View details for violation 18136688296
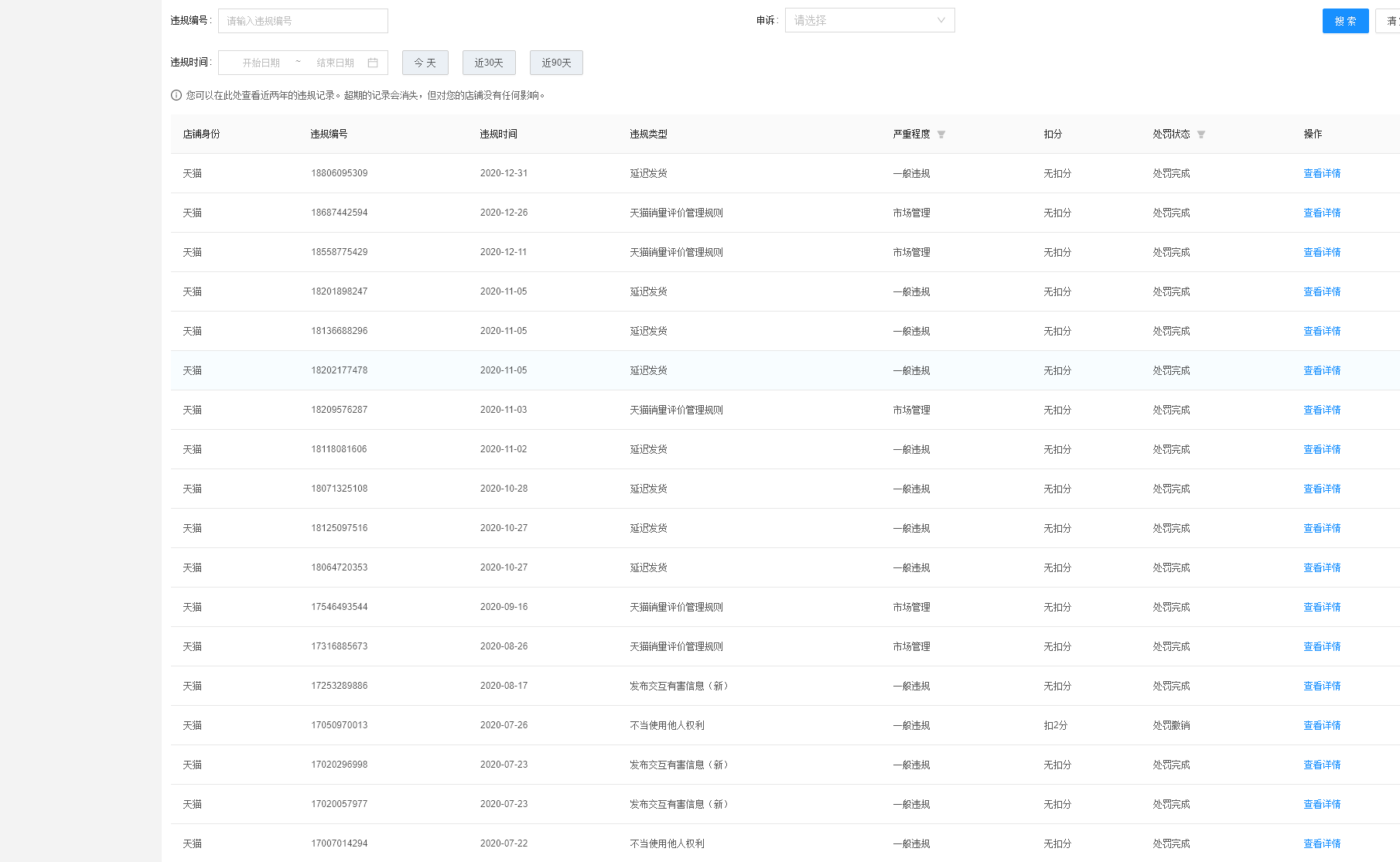 click(1322, 331)
